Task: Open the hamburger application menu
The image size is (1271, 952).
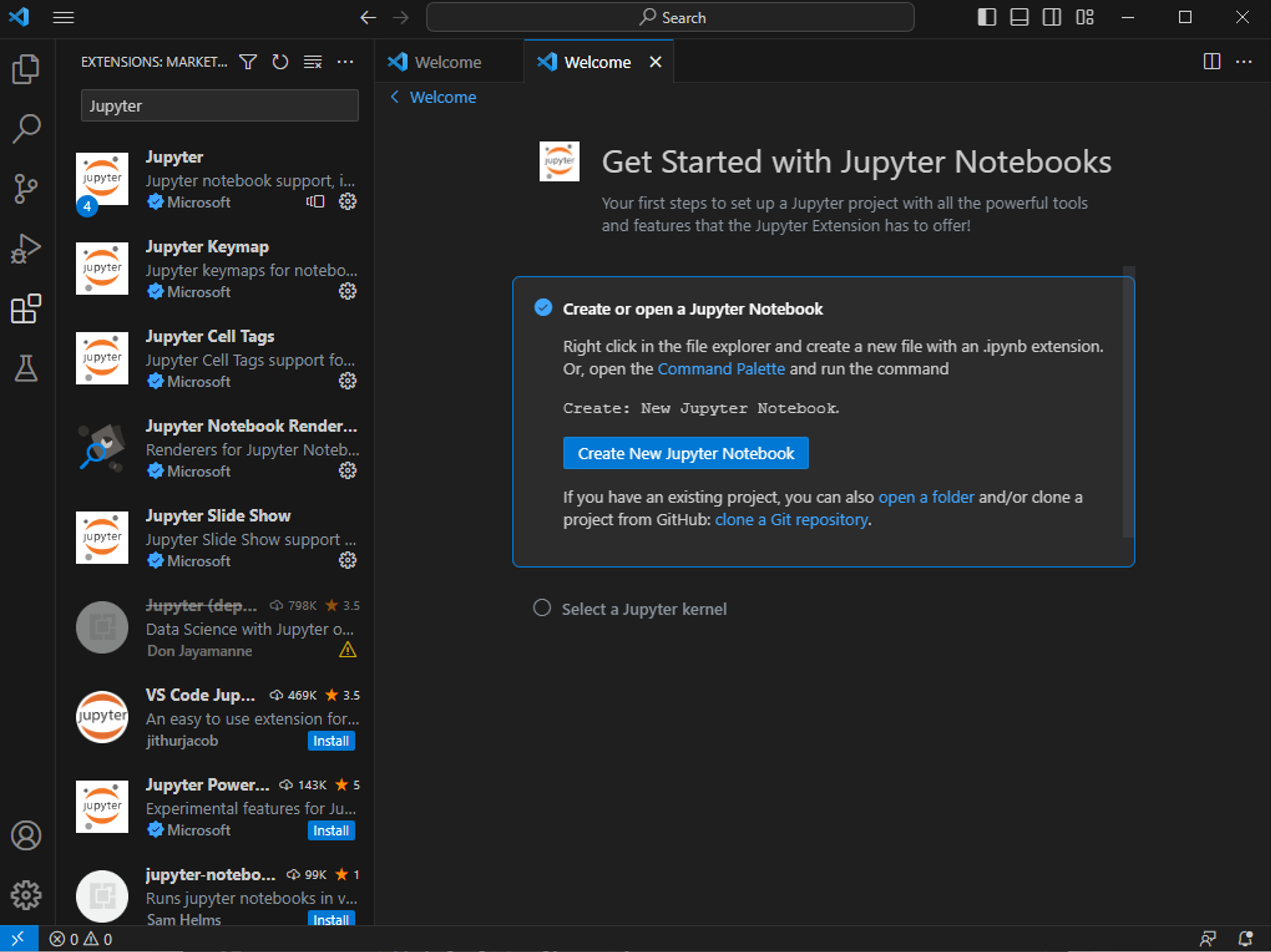Action: pyautogui.click(x=63, y=18)
